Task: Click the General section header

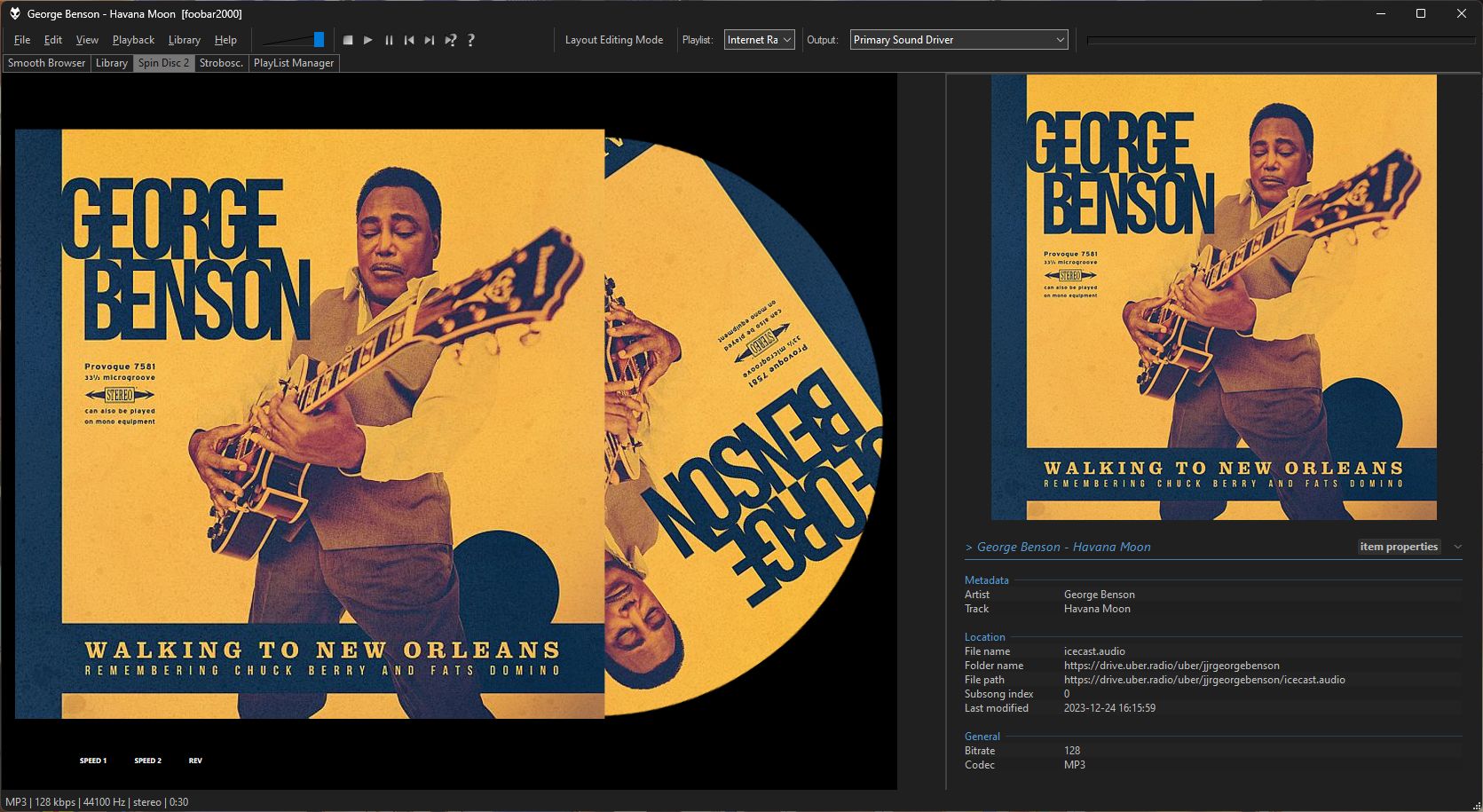Action: (982, 737)
